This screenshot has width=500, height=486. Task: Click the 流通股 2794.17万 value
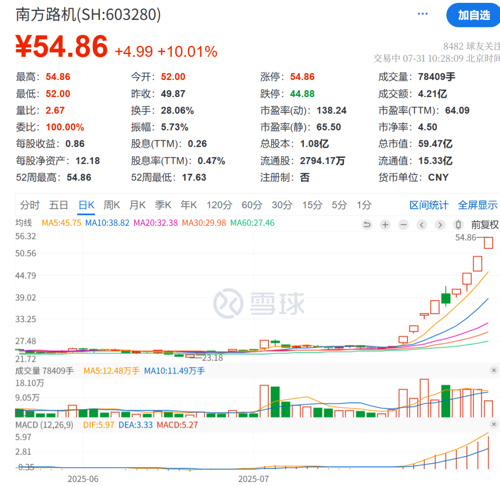click(322, 161)
